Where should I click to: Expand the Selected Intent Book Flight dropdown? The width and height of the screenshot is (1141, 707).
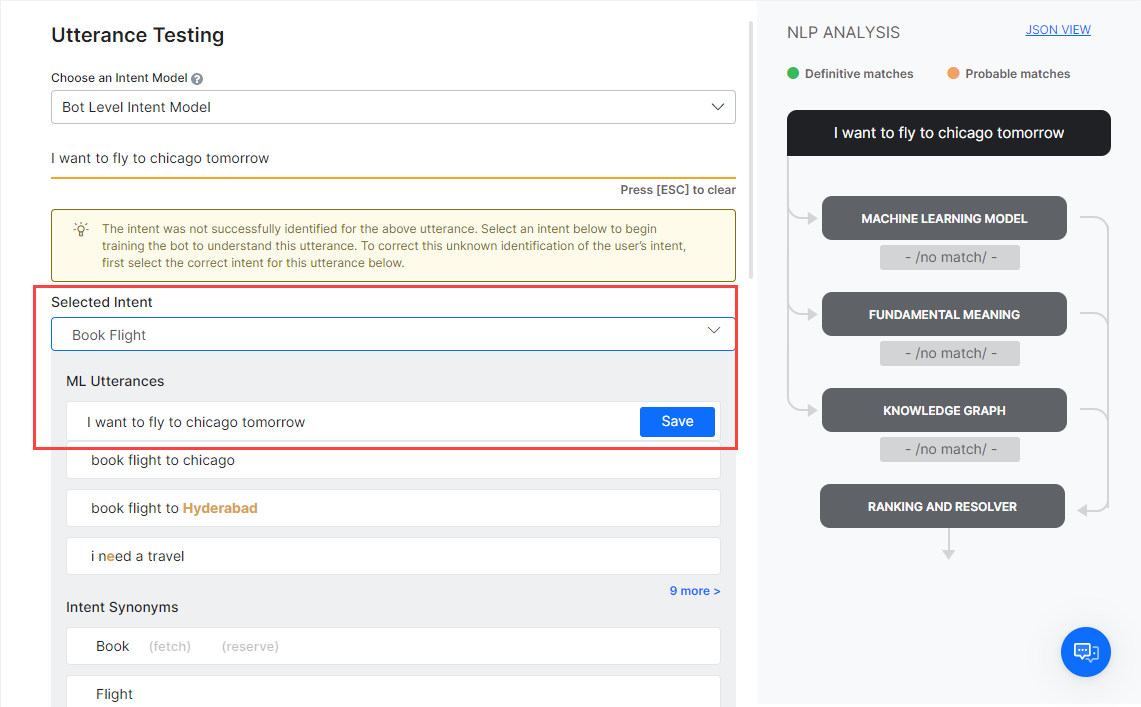click(392, 335)
